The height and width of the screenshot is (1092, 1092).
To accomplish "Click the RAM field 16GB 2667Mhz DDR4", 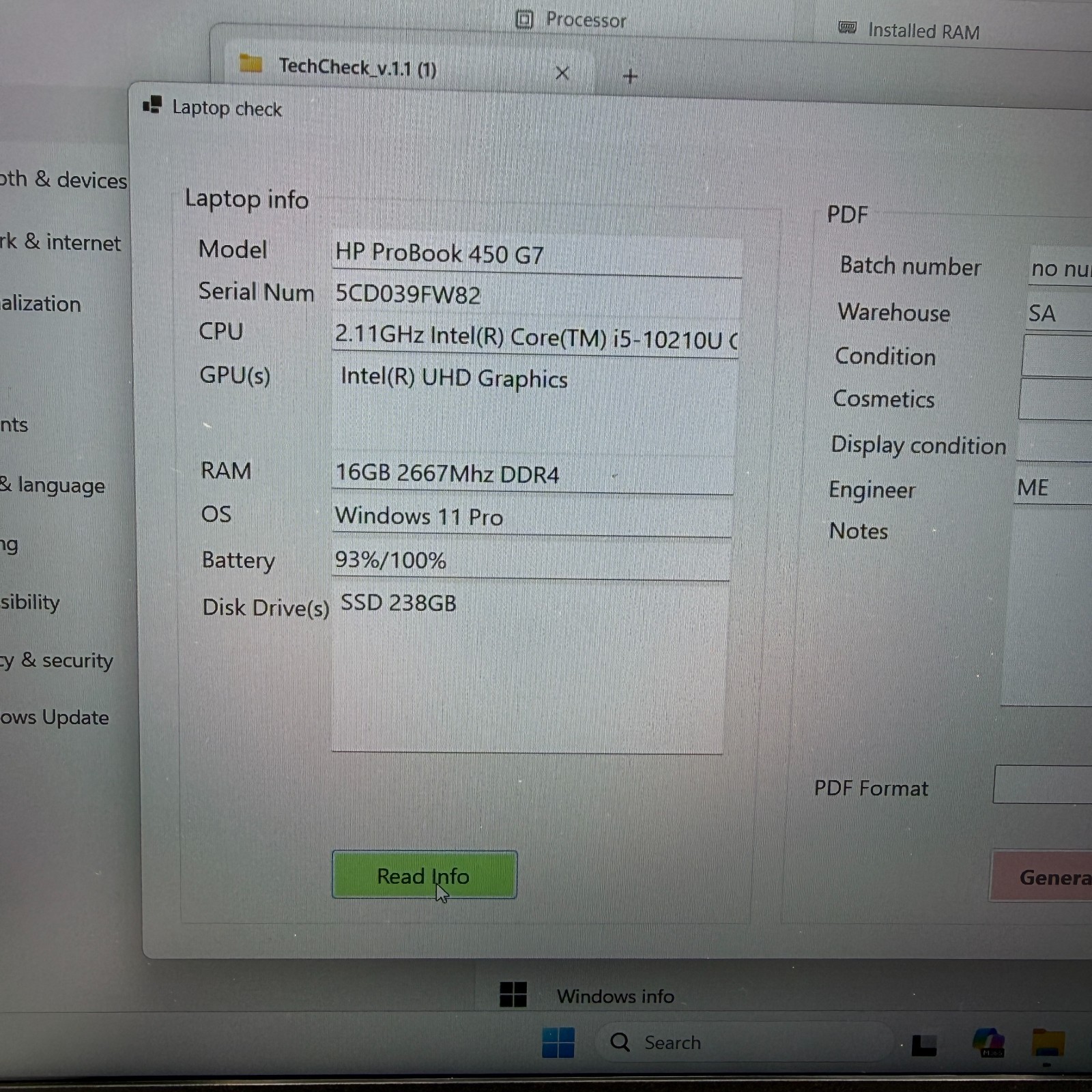I will [532, 474].
